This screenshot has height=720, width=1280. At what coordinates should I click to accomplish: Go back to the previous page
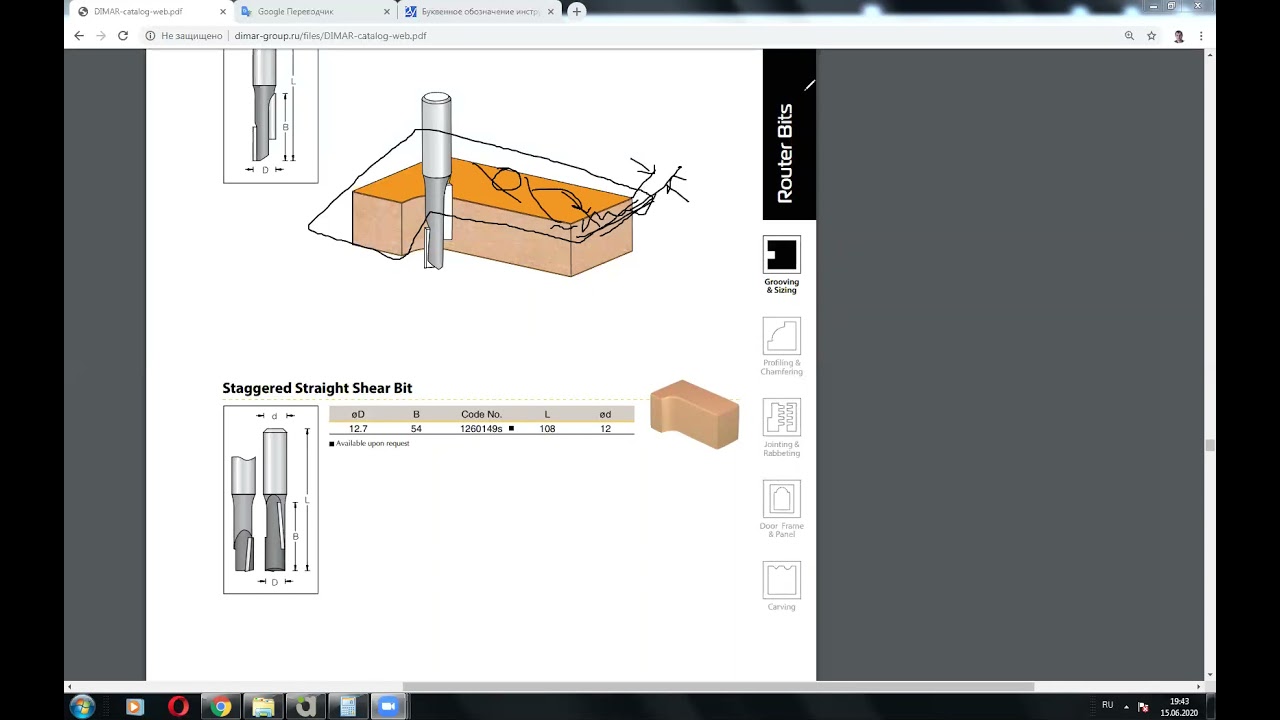coord(79,35)
